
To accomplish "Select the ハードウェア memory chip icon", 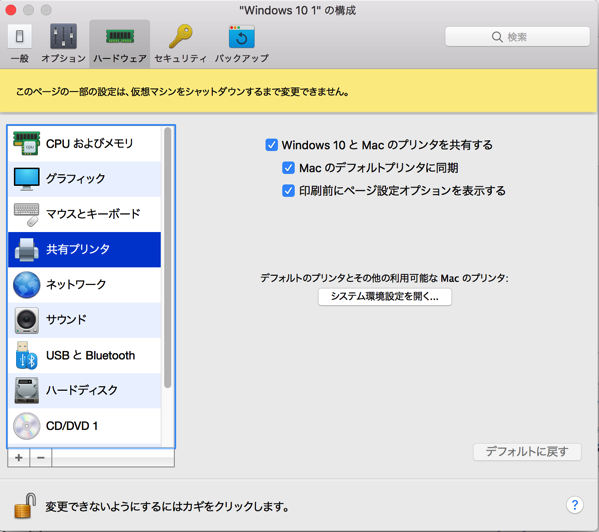I will coord(120,36).
